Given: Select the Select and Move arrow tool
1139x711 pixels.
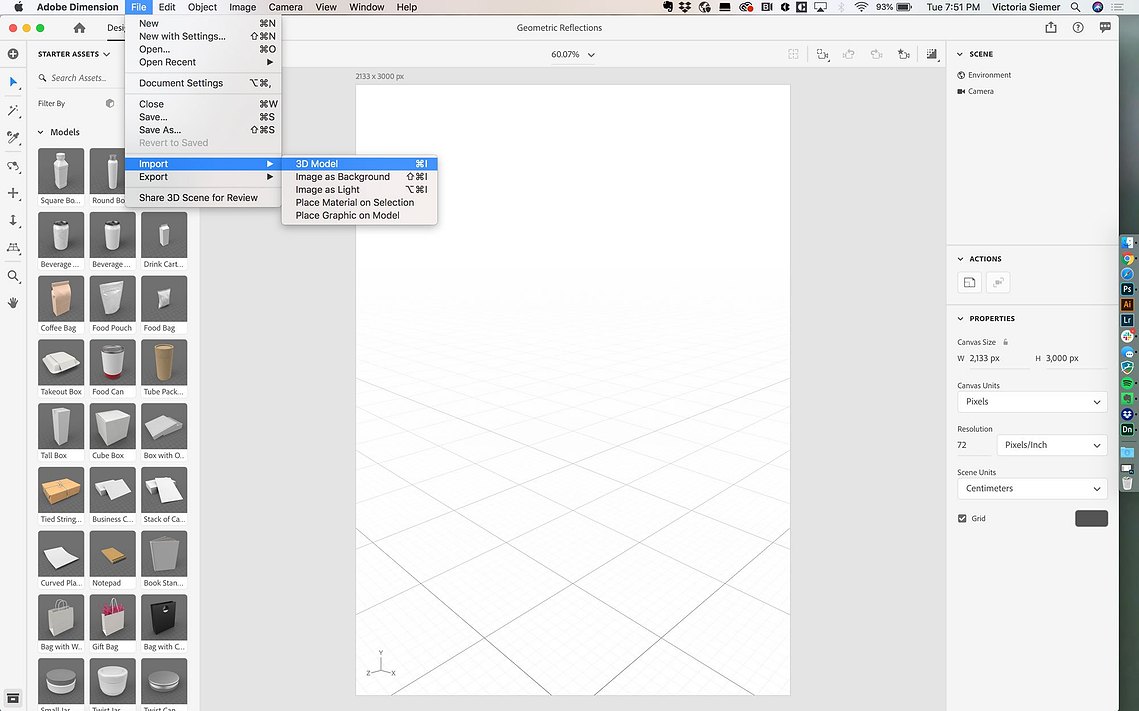Looking at the screenshot, I should (x=13, y=82).
